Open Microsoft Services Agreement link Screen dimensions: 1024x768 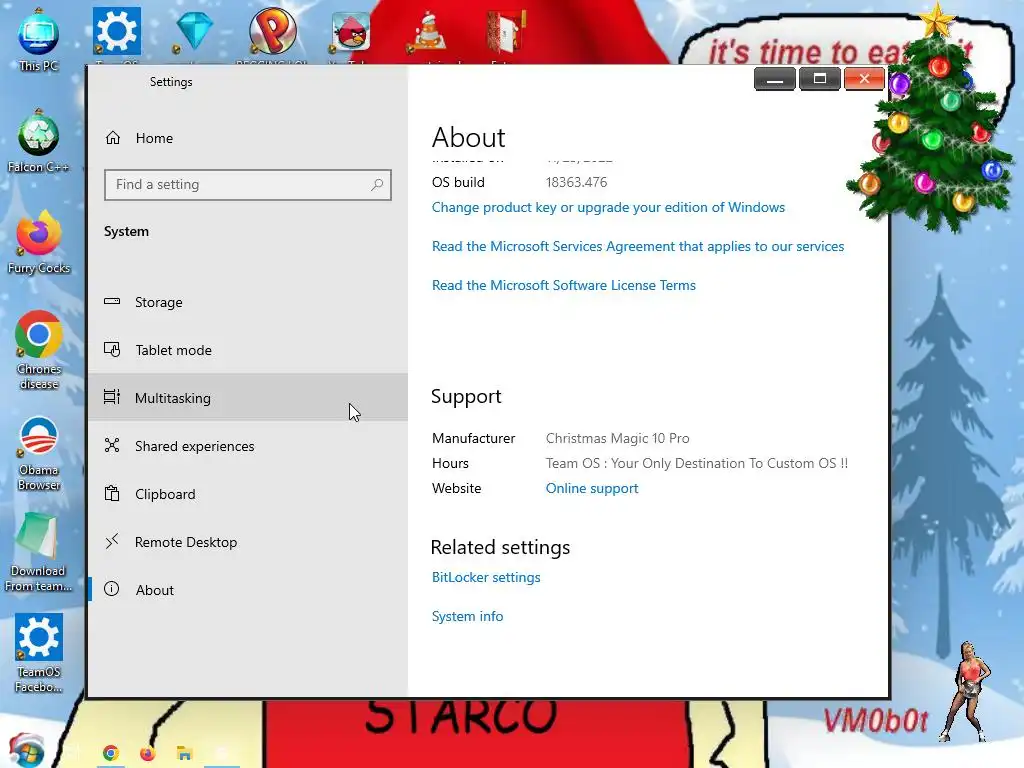pyautogui.click(x=637, y=246)
